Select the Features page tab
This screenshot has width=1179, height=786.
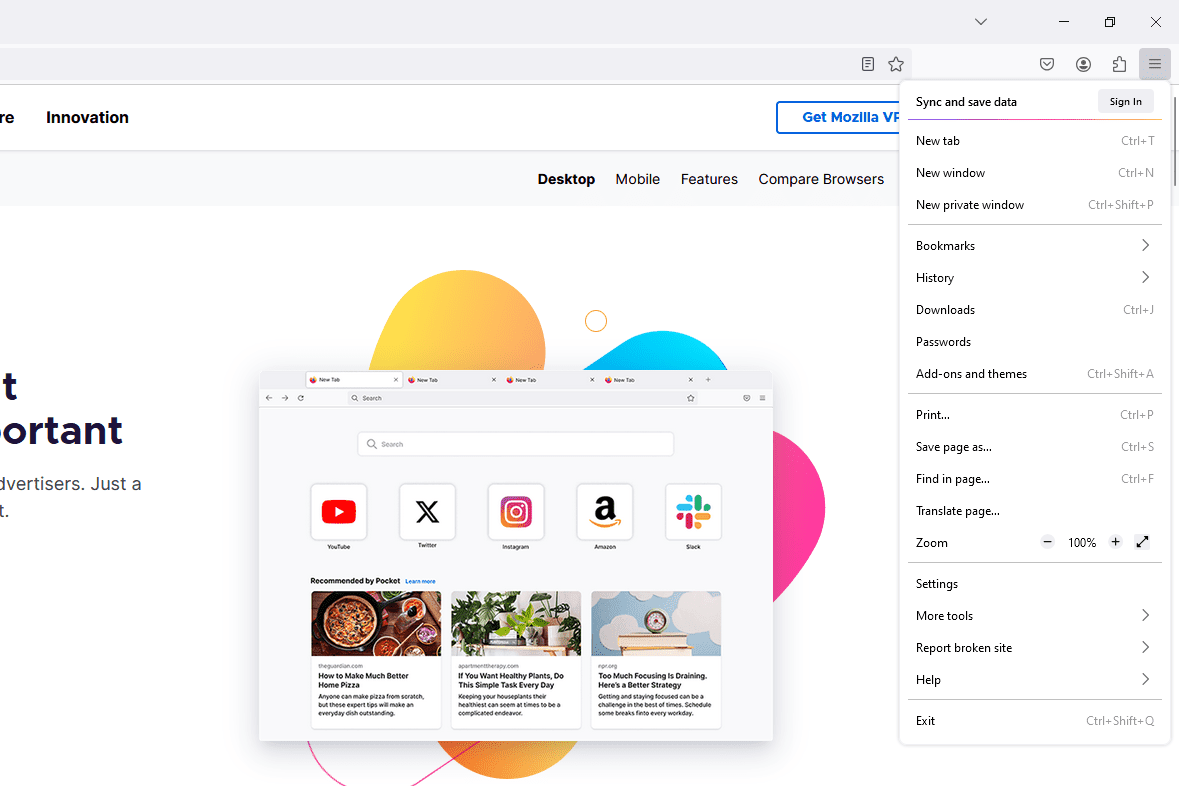click(x=709, y=179)
